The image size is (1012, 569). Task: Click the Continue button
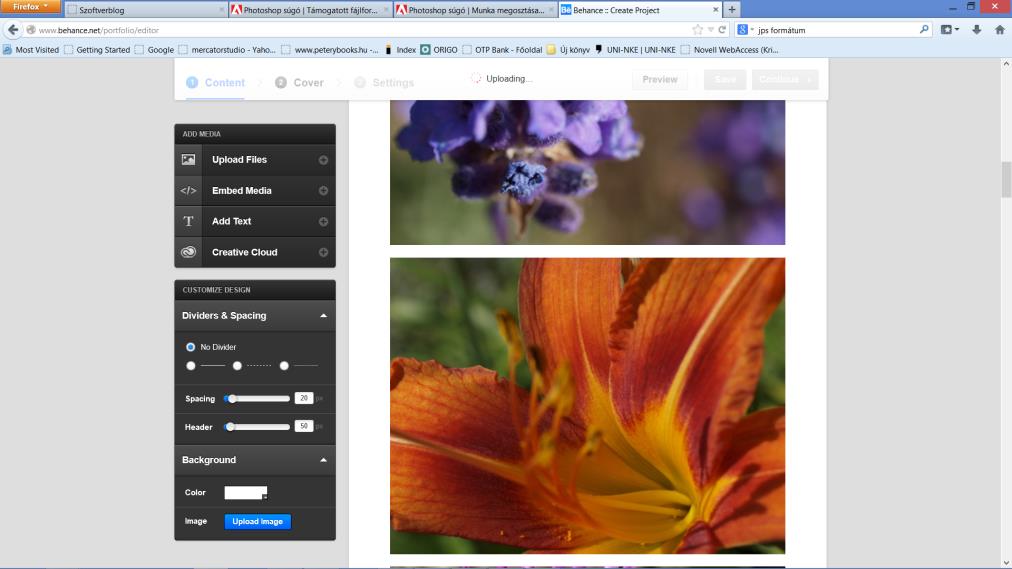785,79
